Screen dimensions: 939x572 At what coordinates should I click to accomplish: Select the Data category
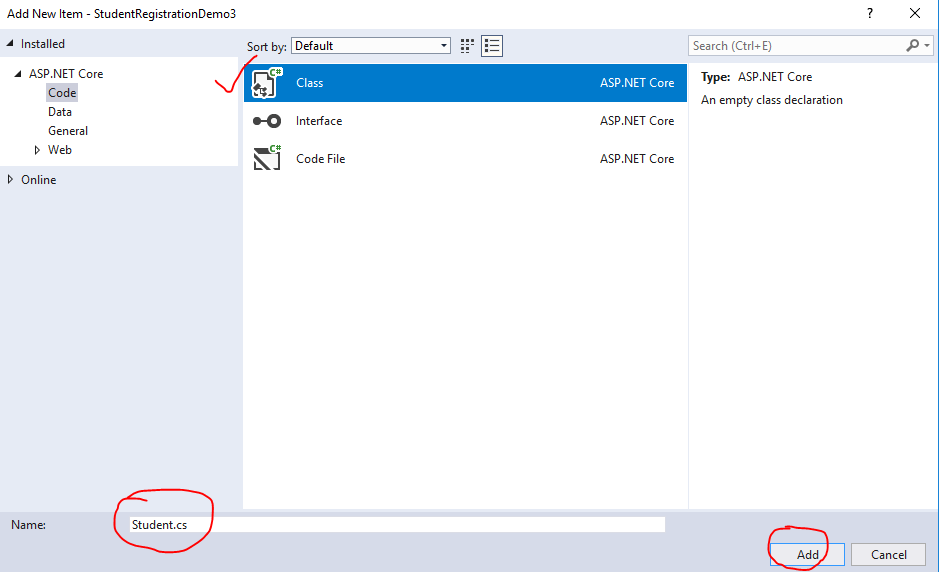[x=60, y=112]
